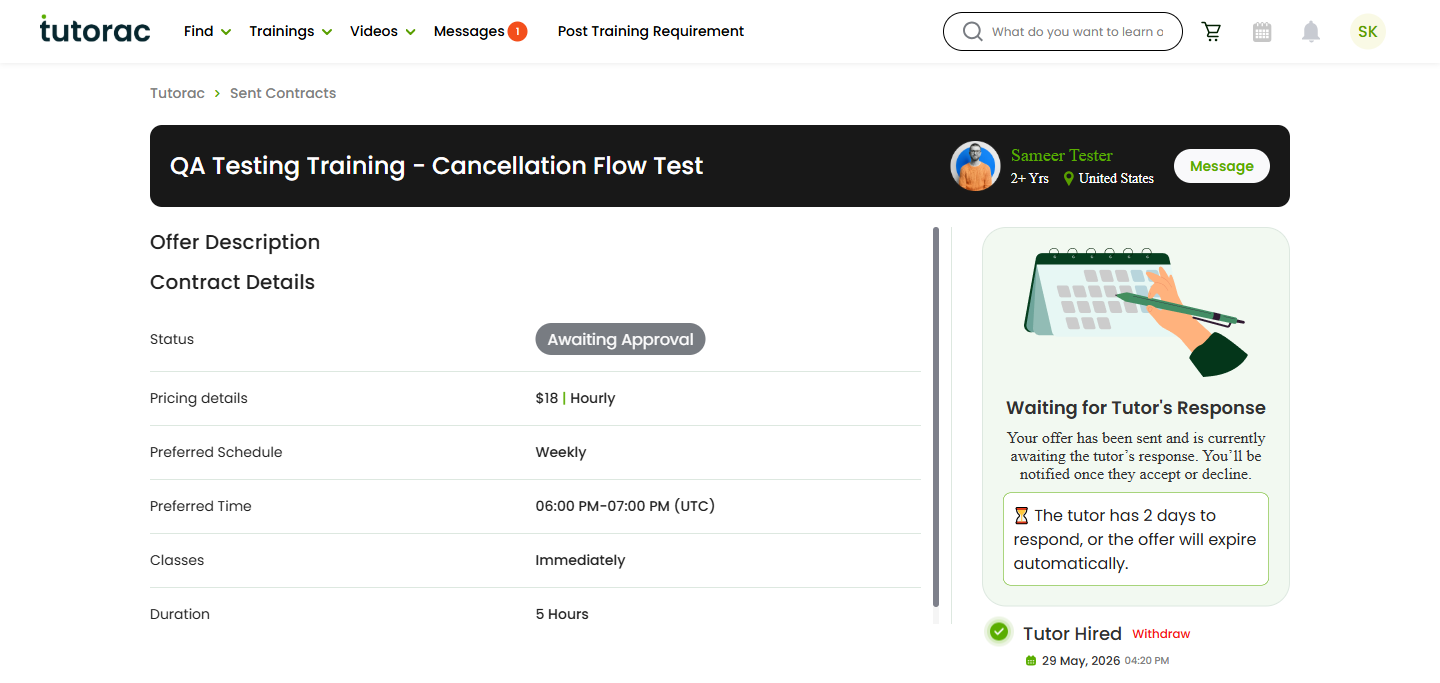This screenshot has width=1440, height=683.
Task: Click the 'Duration' row label
Action: [180, 614]
